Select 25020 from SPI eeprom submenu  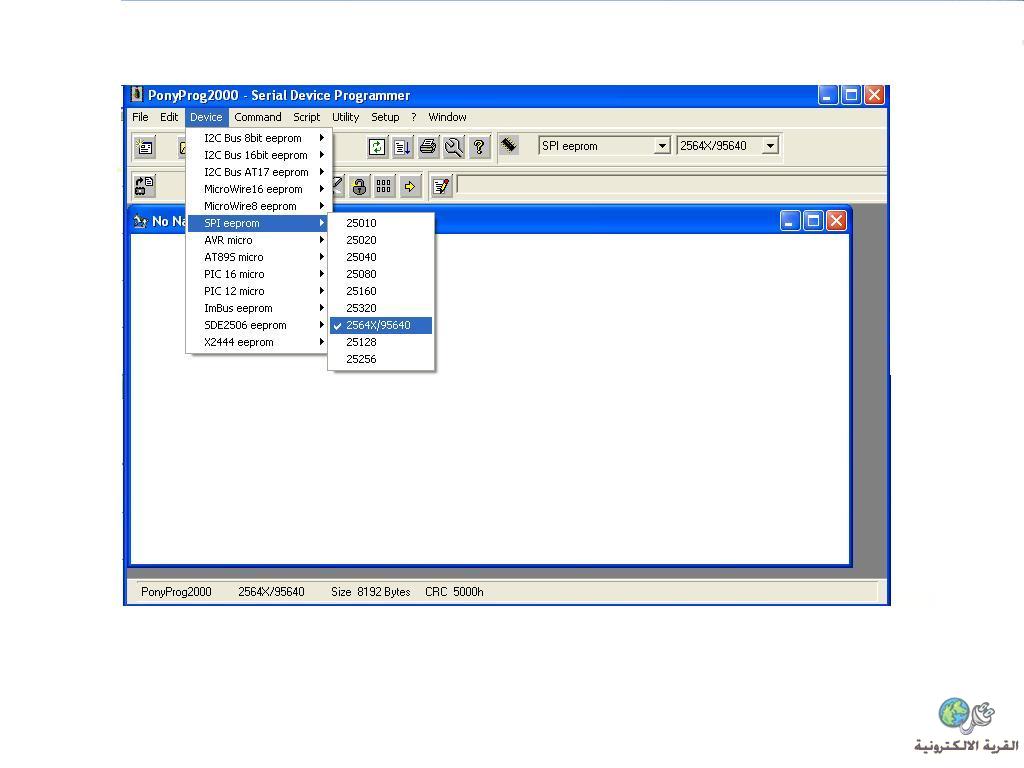(381, 240)
